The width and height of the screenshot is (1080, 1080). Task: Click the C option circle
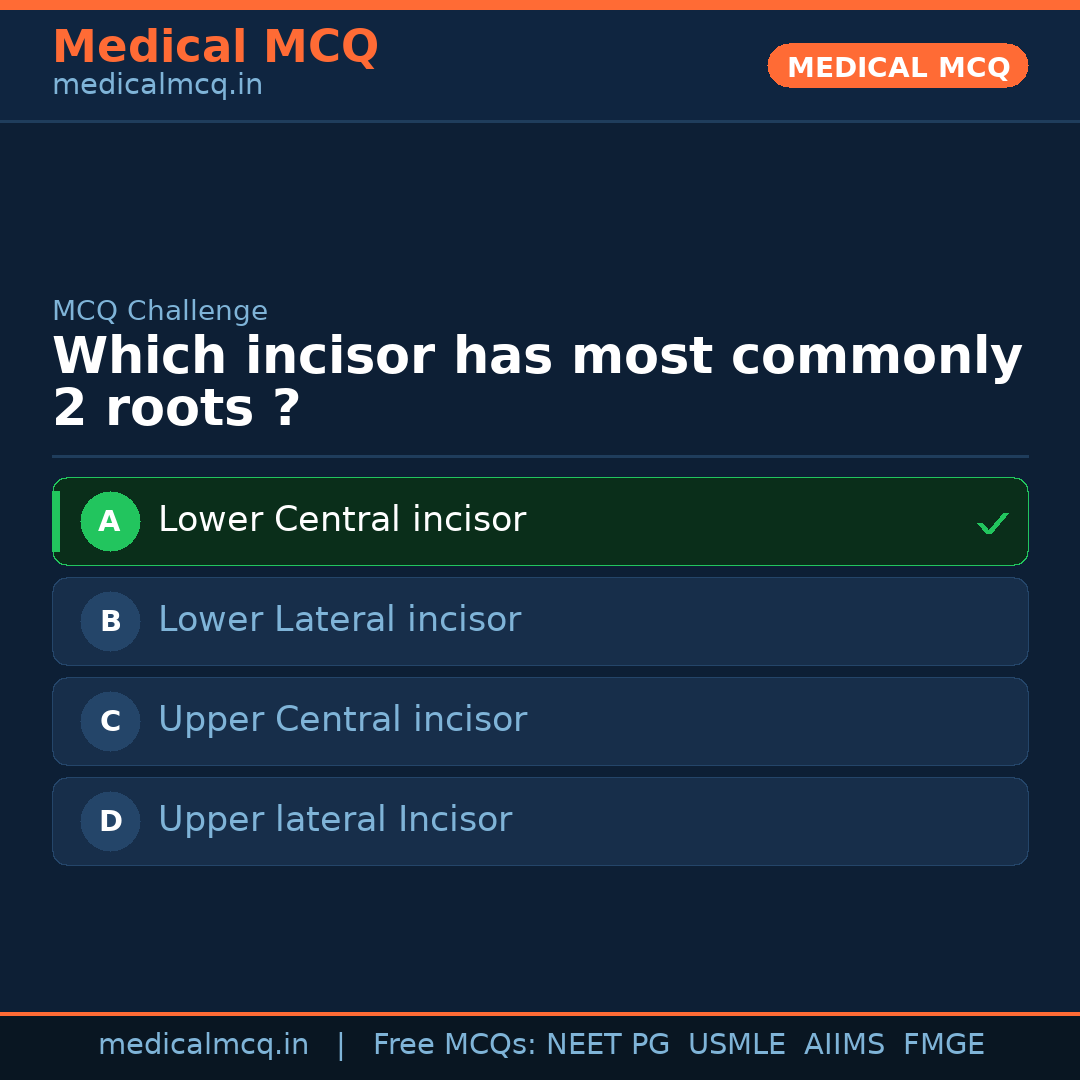pos(110,721)
